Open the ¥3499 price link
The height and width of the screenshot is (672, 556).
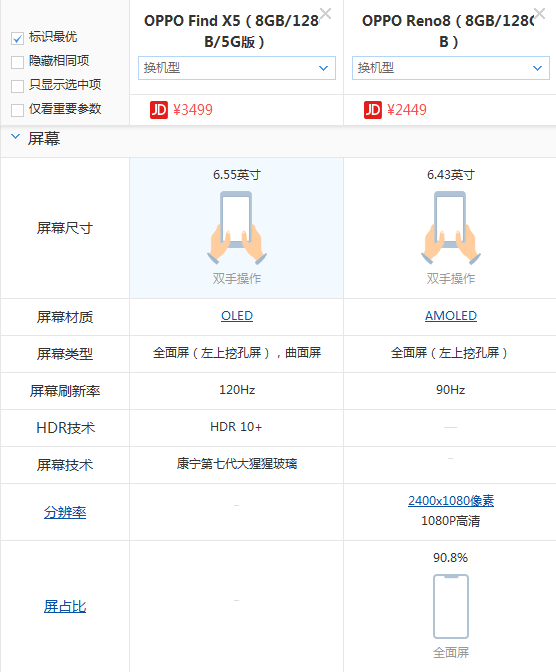click(x=193, y=110)
